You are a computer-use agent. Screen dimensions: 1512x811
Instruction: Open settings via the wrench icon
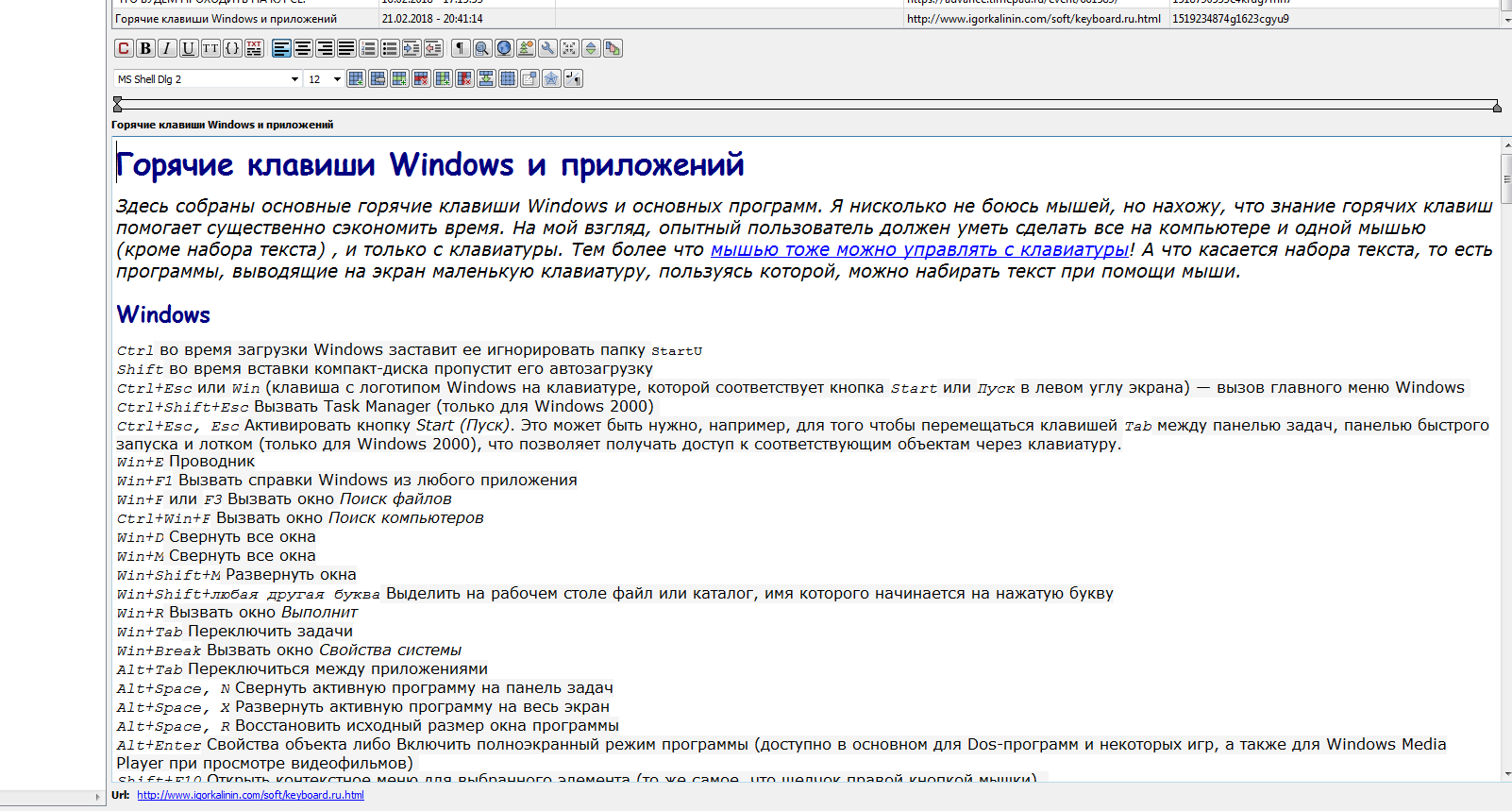point(547,48)
